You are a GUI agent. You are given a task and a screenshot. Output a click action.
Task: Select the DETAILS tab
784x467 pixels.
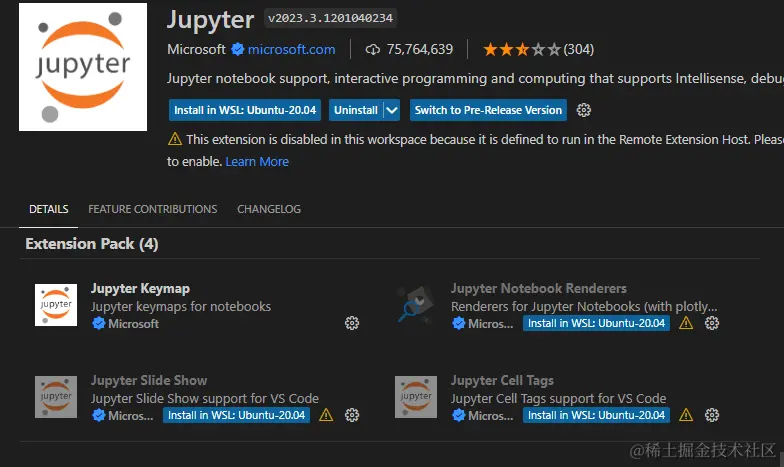pyautogui.click(x=48, y=209)
